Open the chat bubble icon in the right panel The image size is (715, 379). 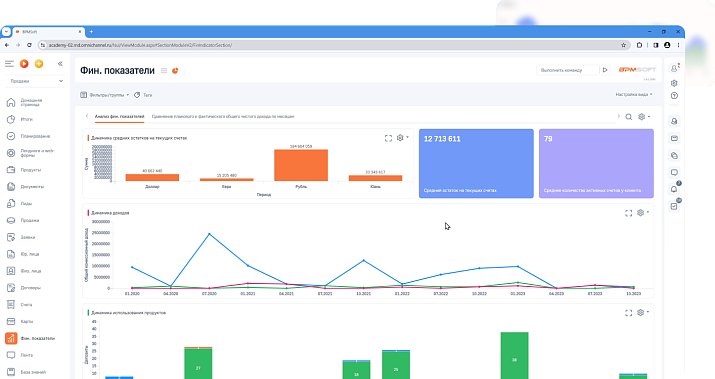674,172
